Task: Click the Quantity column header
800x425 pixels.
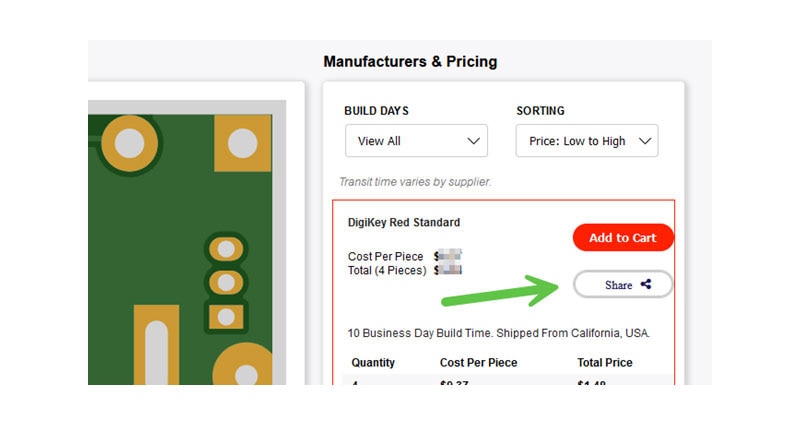Action: pos(373,363)
